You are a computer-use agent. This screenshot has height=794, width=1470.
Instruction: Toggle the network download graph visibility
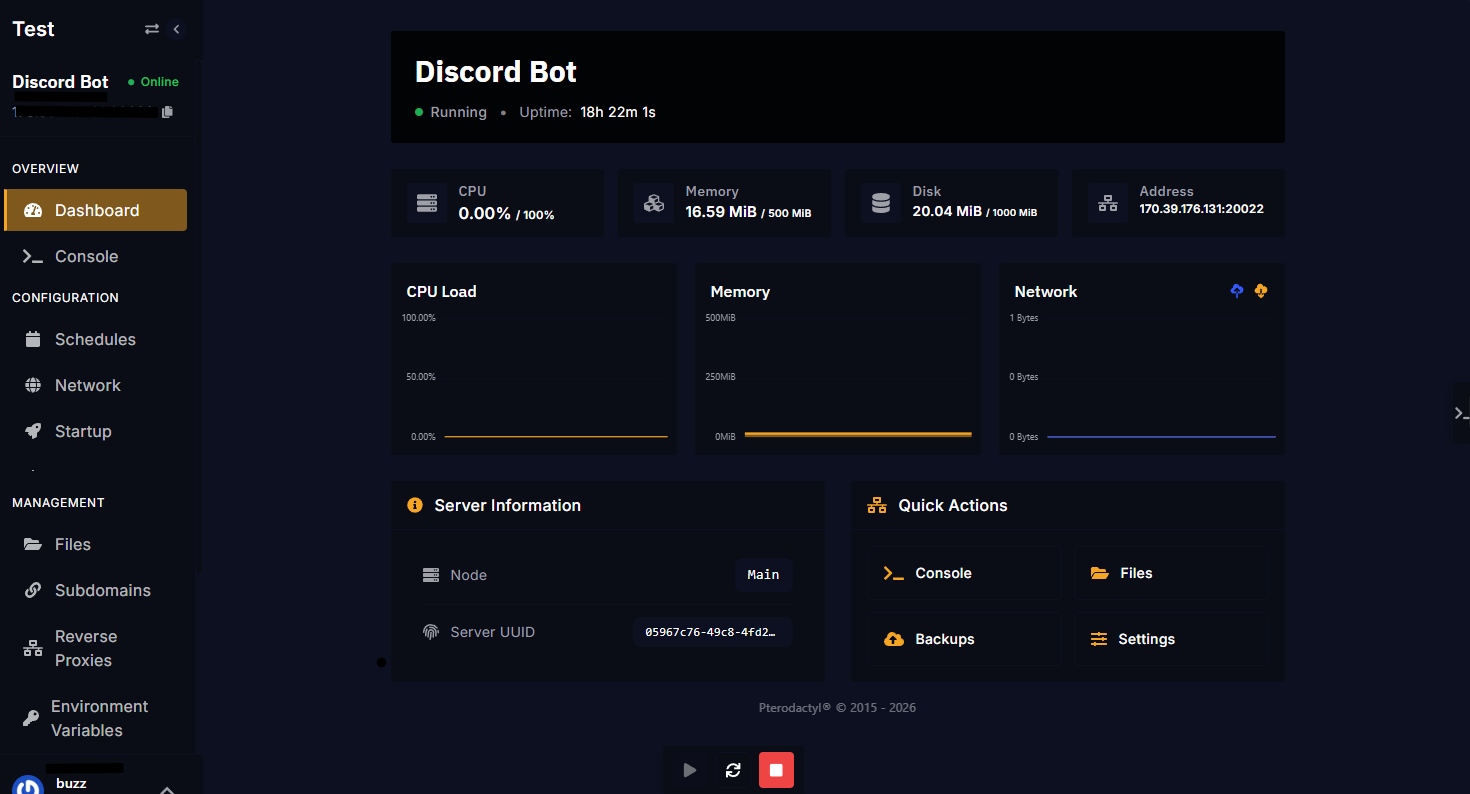(x=1261, y=290)
